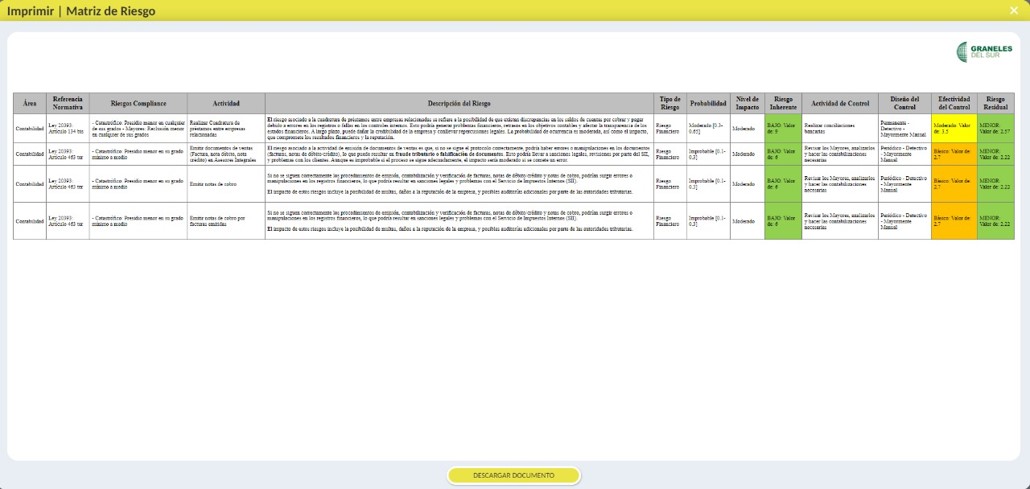Click the Nivel de Impacto column header

pyautogui.click(x=747, y=104)
